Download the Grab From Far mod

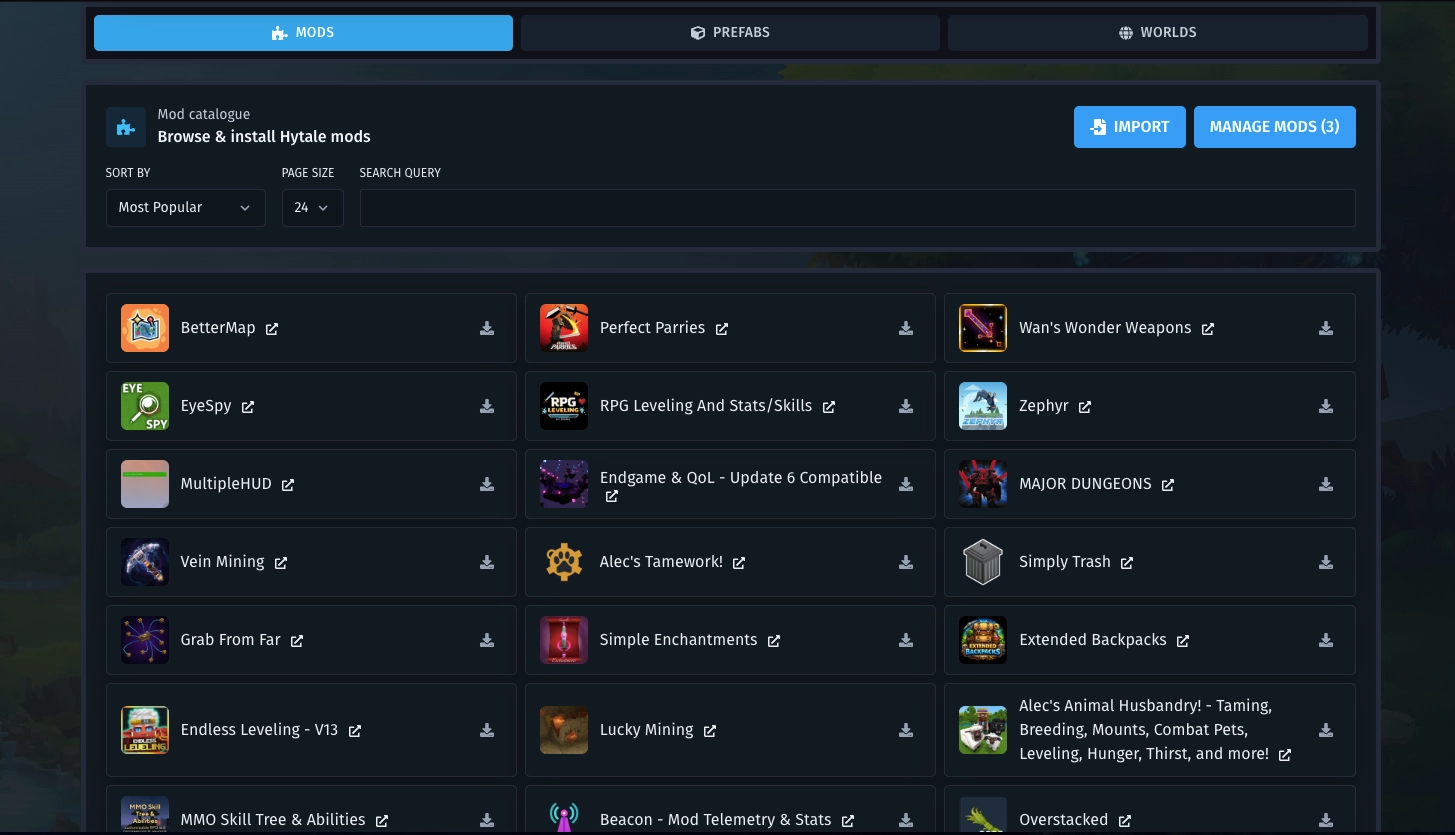[487, 640]
